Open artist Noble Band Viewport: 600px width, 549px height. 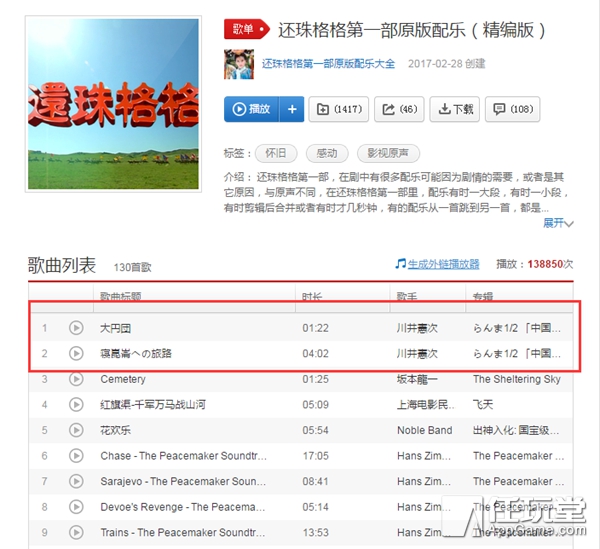pyautogui.click(x=424, y=430)
